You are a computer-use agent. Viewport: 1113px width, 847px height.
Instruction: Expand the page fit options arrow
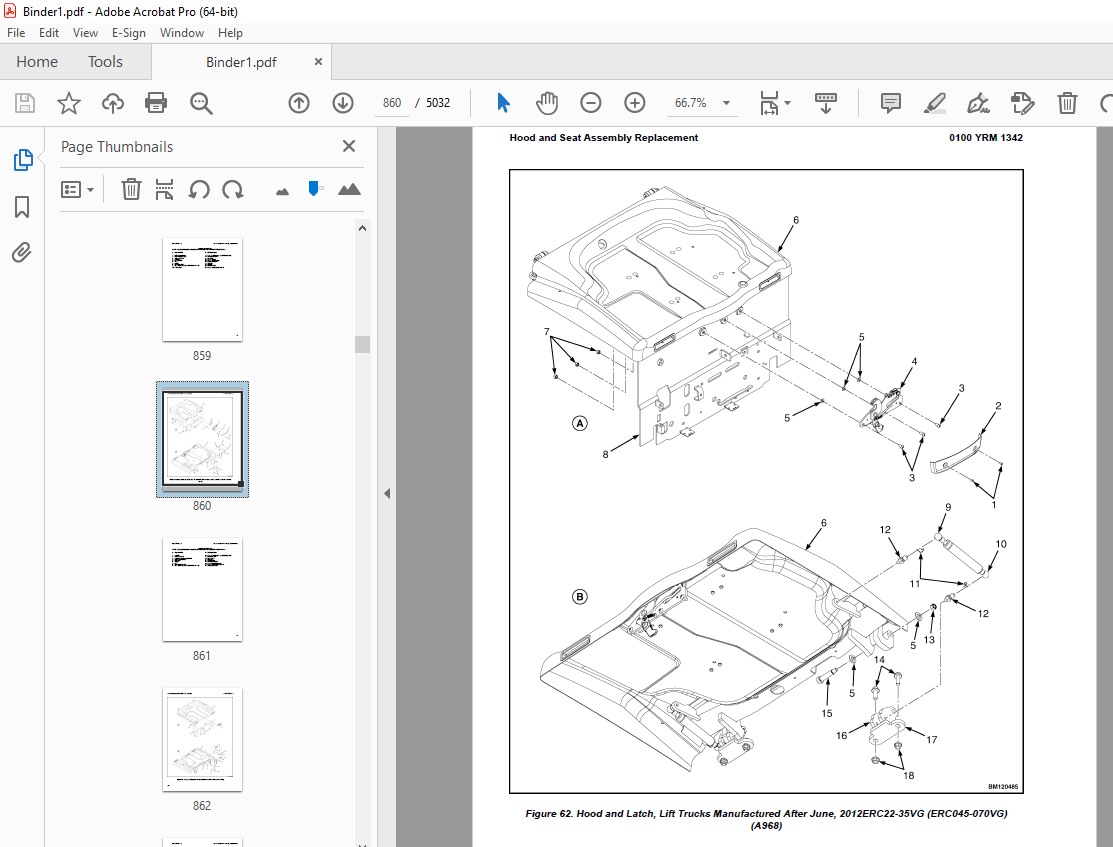tap(788, 103)
